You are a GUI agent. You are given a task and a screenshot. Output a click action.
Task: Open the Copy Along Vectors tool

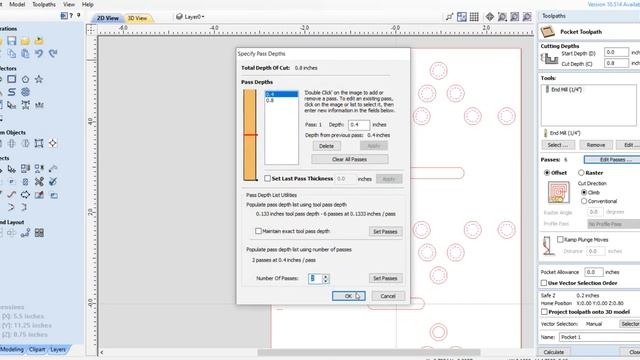(25, 233)
